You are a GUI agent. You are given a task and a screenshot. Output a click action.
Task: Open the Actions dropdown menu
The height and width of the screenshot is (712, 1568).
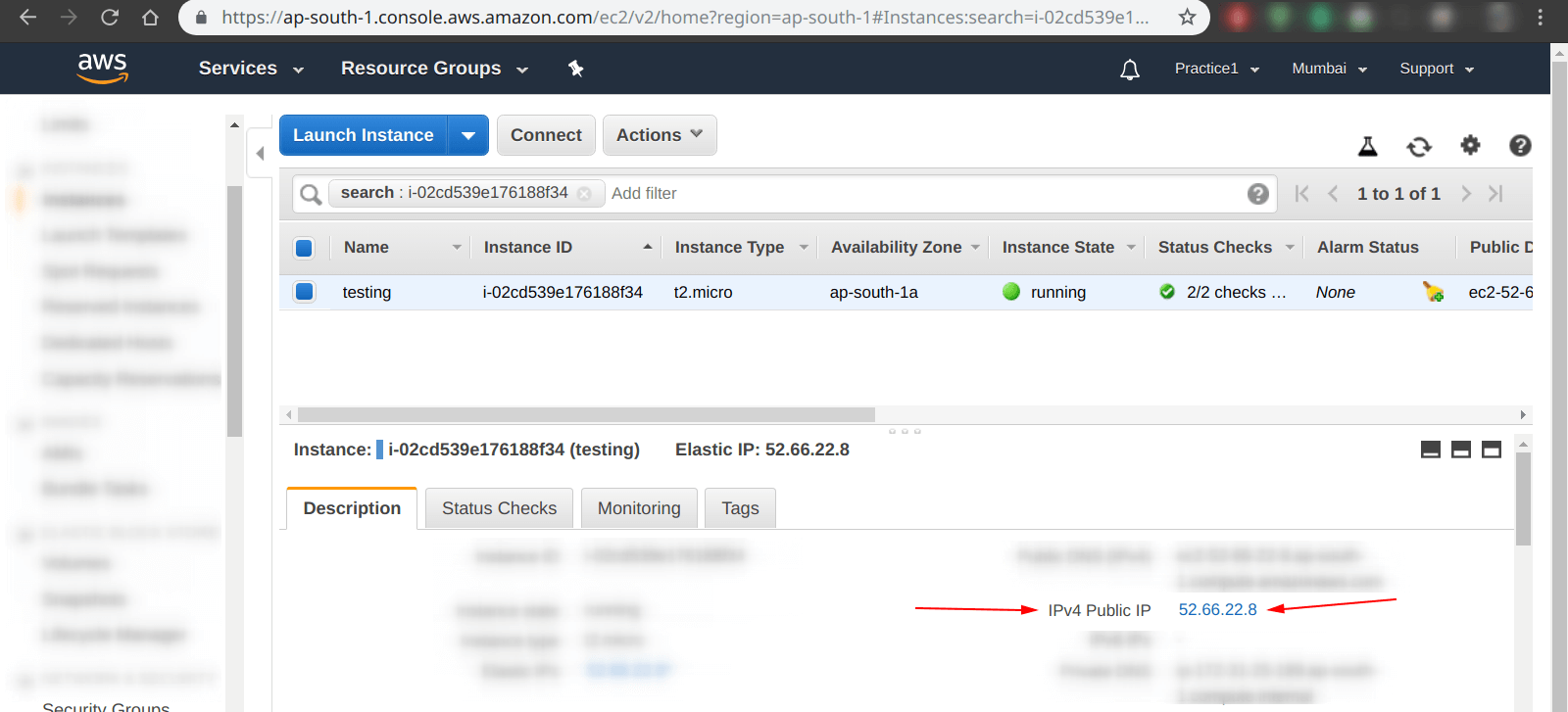(660, 135)
